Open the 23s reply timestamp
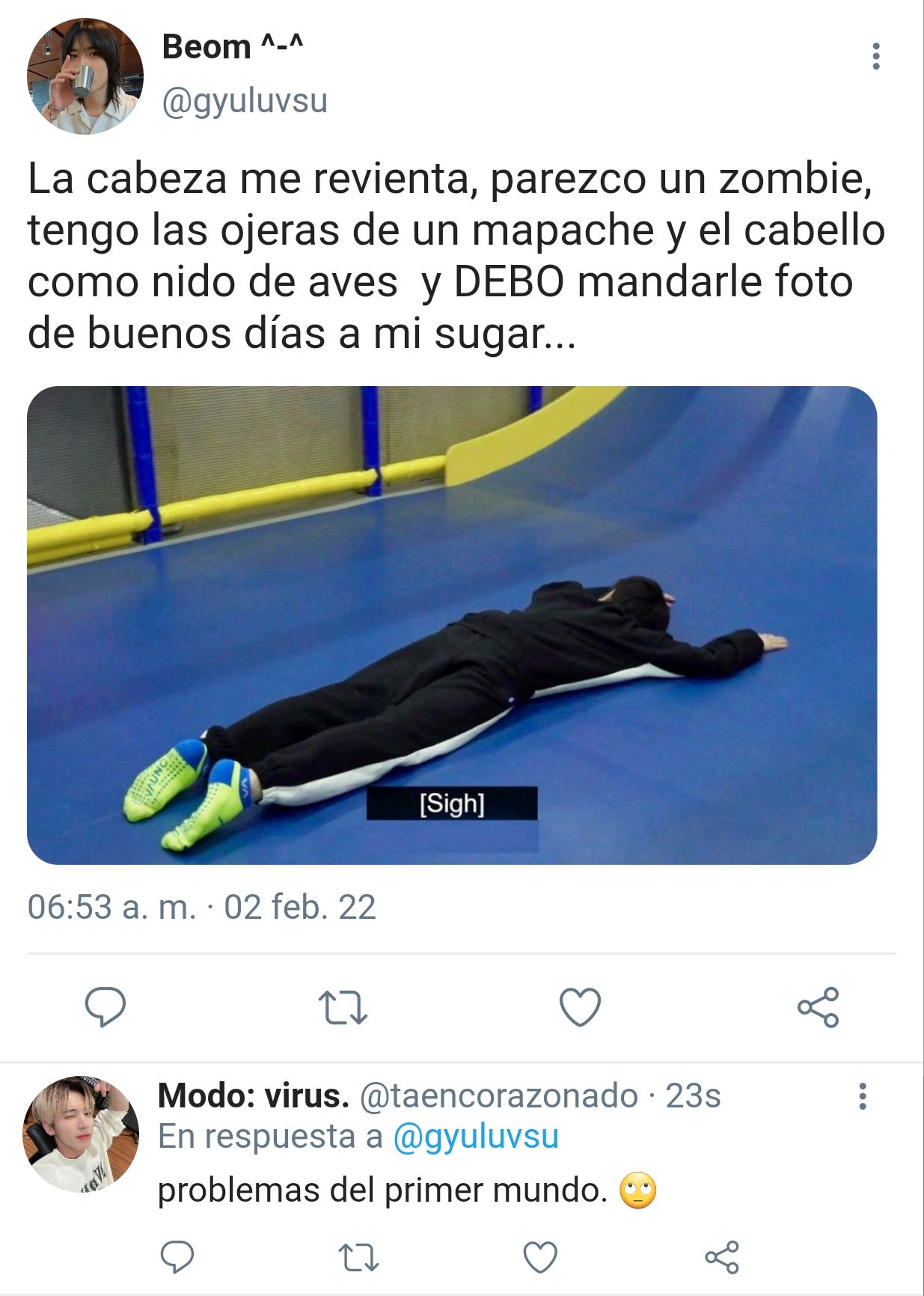Screen dimensions: 924x1296 (x=693, y=1096)
